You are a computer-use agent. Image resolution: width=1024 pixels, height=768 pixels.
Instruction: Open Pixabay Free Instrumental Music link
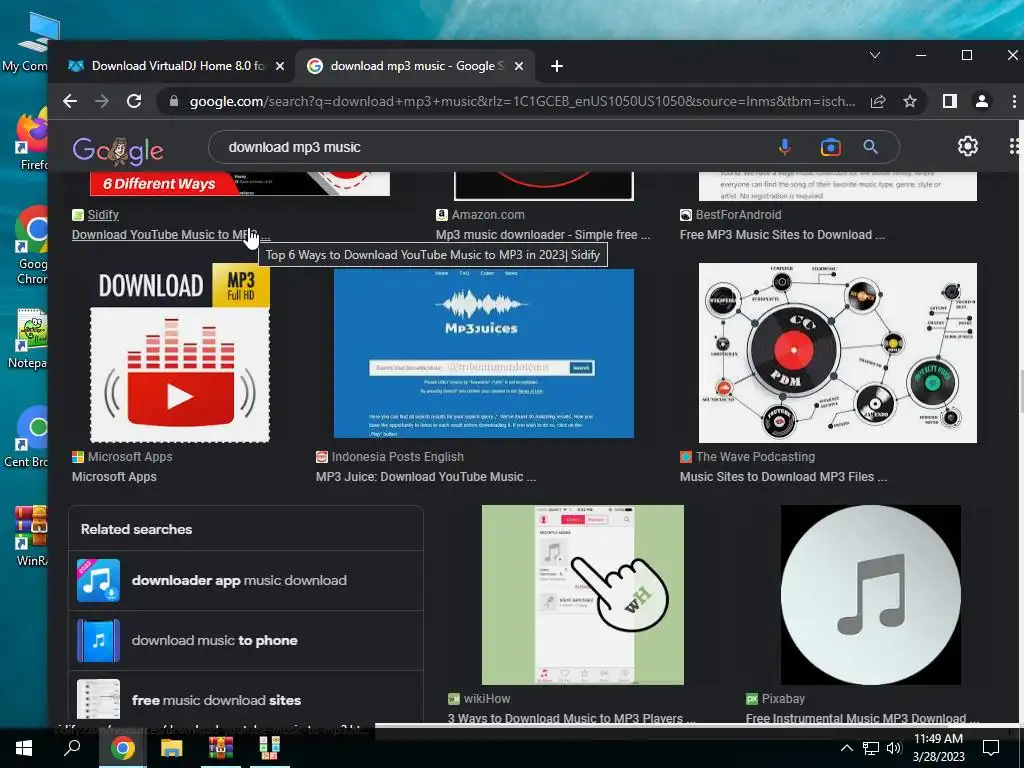862,718
